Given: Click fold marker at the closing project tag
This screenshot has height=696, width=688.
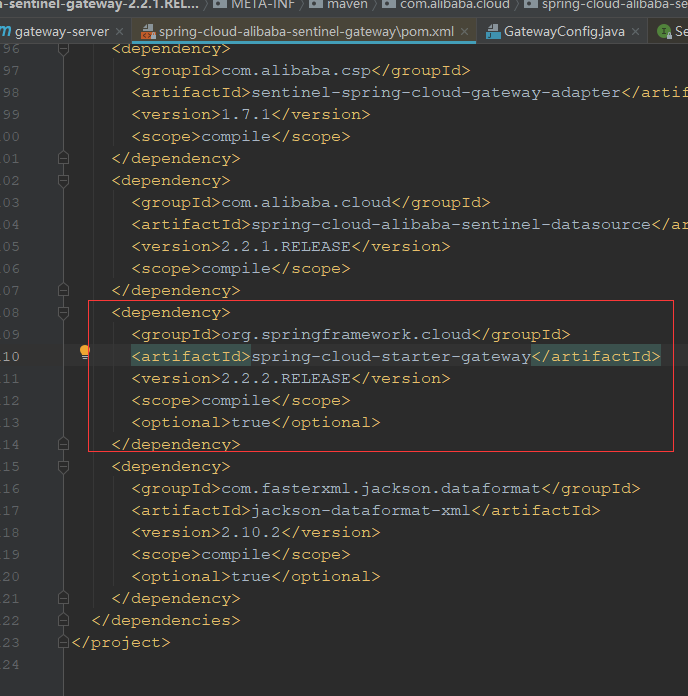Looking at the screenshot, I should 63,642.
